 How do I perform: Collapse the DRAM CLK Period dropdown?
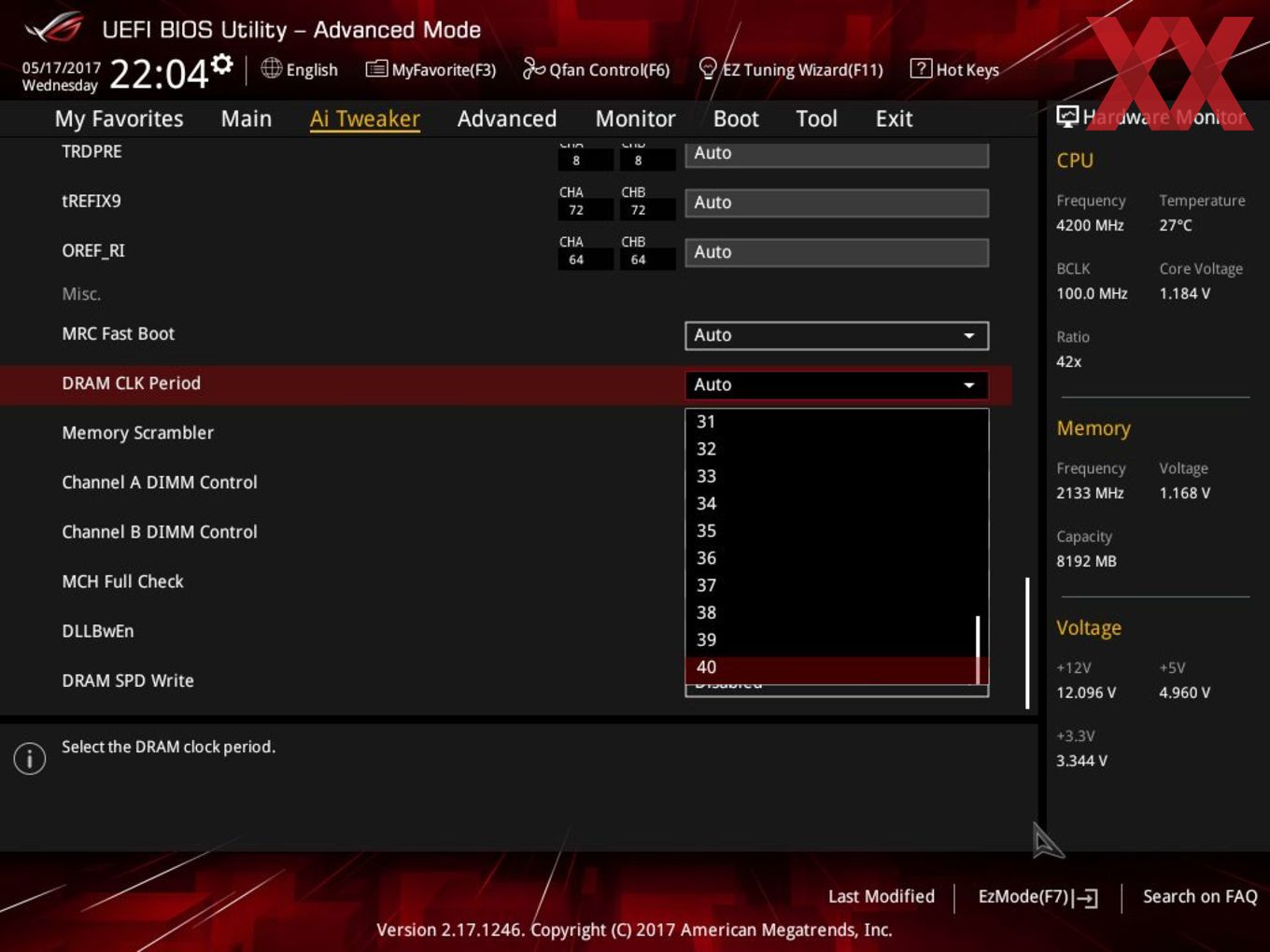coord(837,385)
